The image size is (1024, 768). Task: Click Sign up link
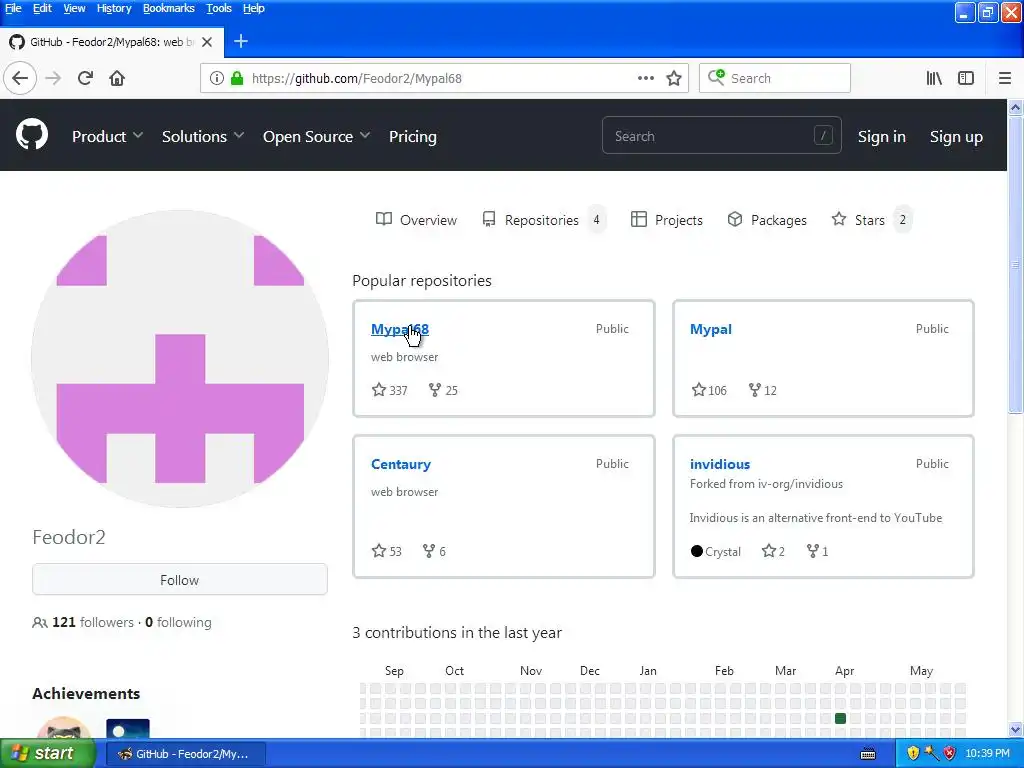point(956,136)
